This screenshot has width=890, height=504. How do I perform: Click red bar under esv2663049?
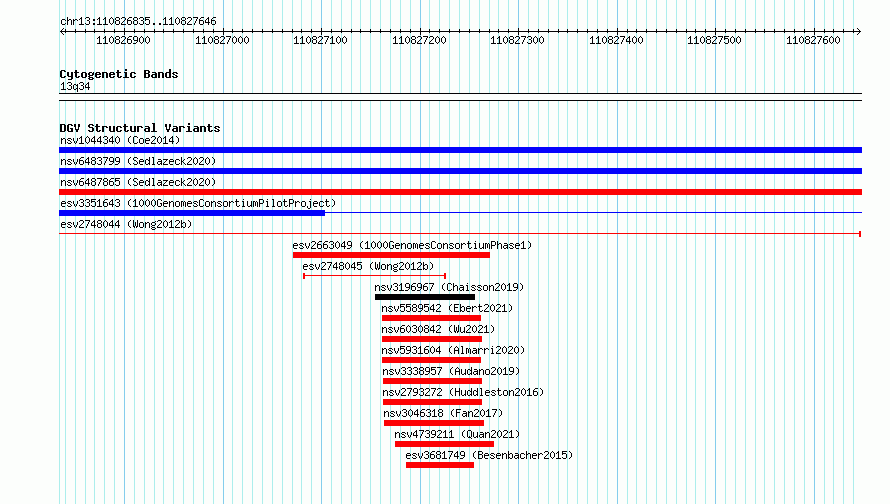pyautogui.click(x=391, y=255)
